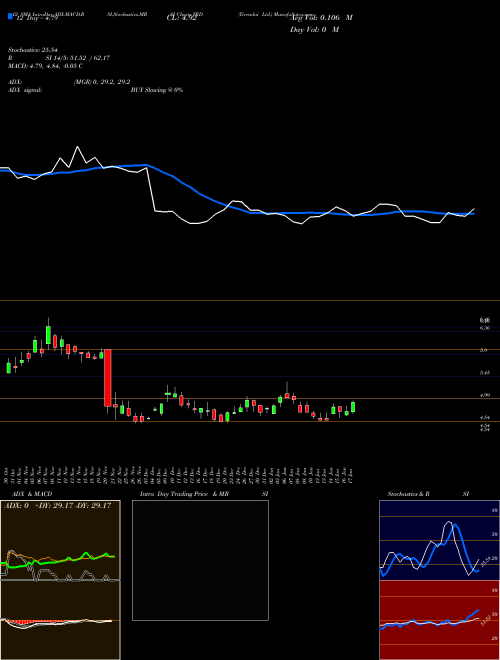Click the empty intraday trading price panel

[x=200, y=560]
